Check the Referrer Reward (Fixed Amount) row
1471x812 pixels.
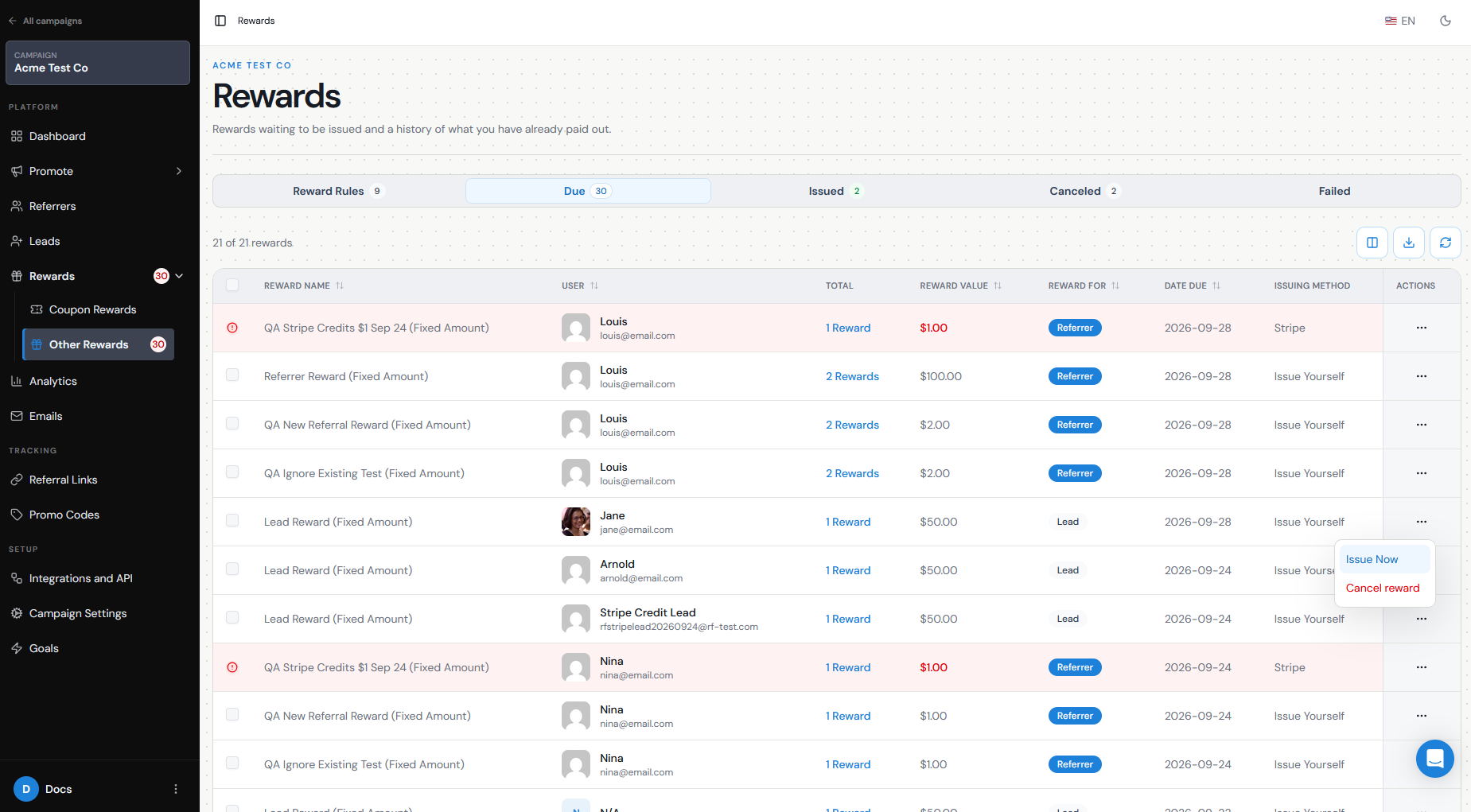click(232, 375)
